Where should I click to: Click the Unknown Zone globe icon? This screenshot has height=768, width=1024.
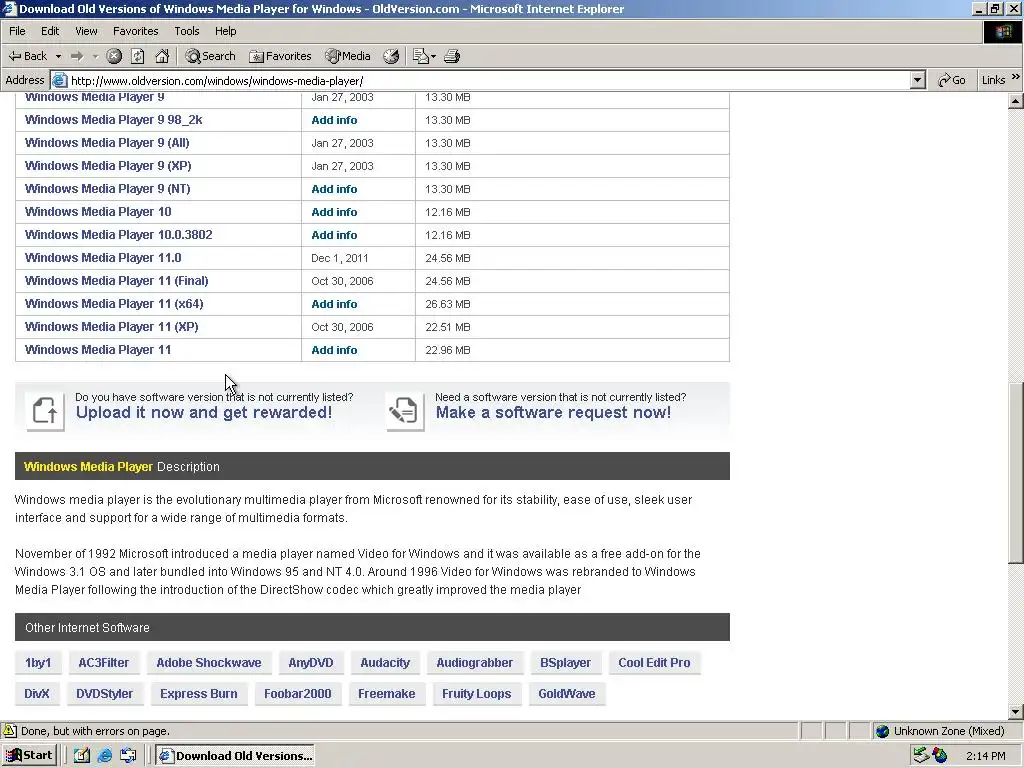pos(883,731)
